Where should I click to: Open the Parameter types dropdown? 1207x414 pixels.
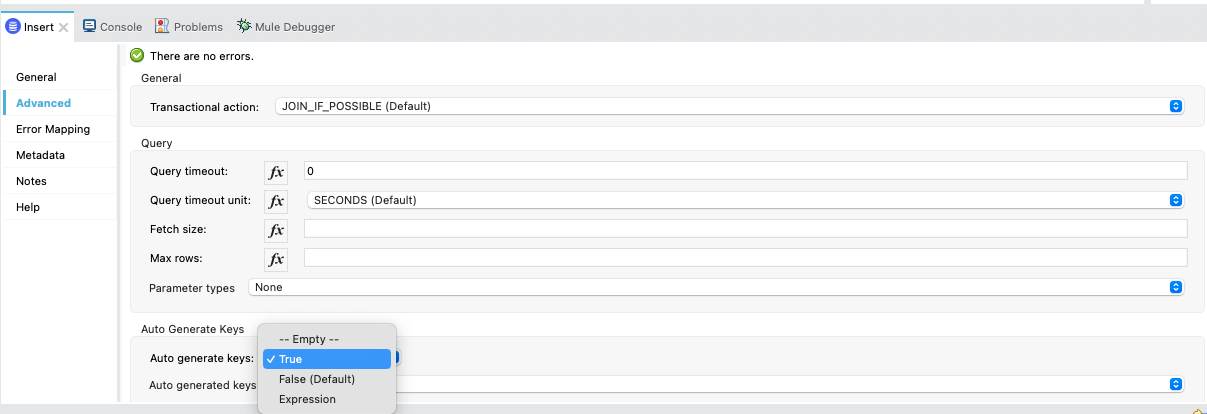(x=716, y=288)
